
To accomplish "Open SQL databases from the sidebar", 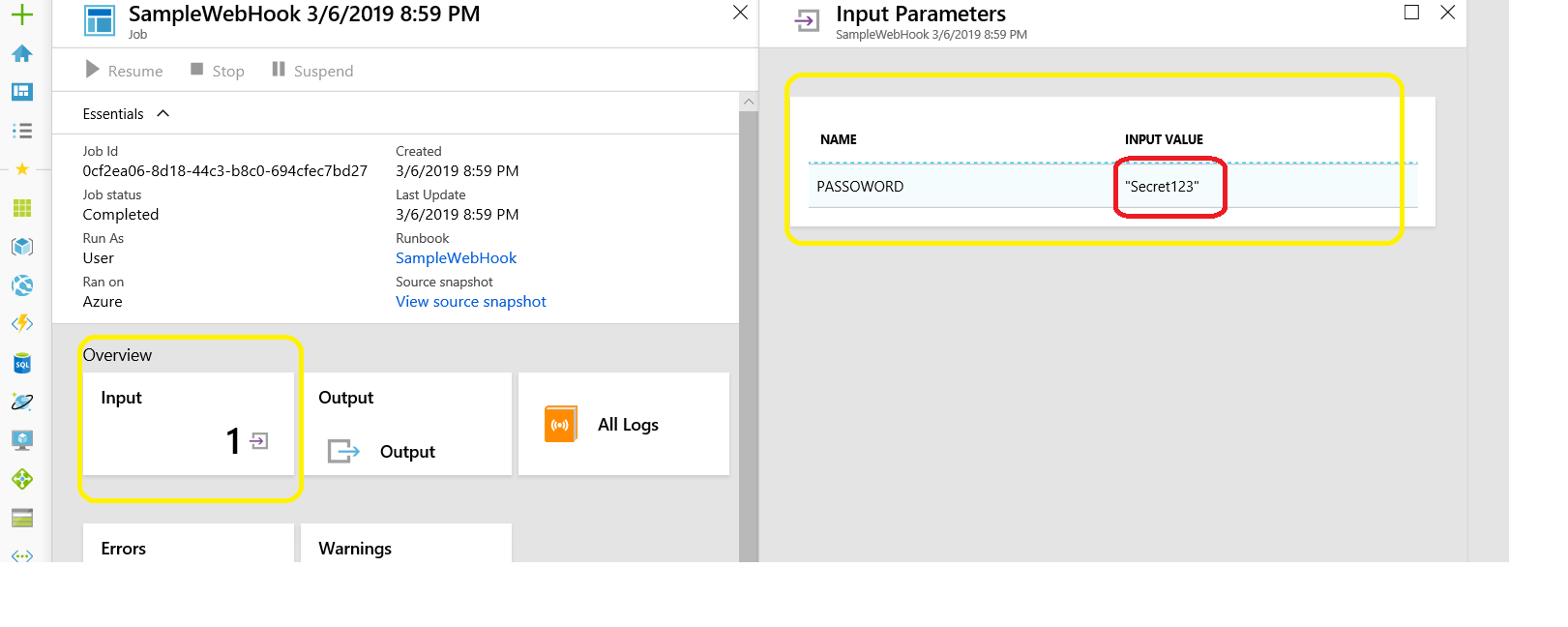I will (x=21, y=364).
